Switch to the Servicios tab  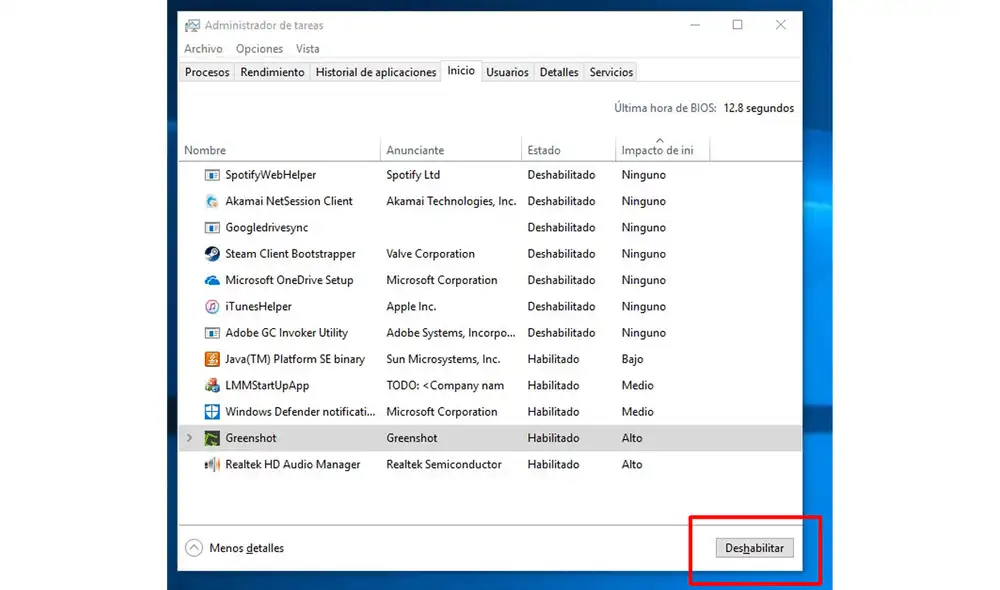pos(611,72)
